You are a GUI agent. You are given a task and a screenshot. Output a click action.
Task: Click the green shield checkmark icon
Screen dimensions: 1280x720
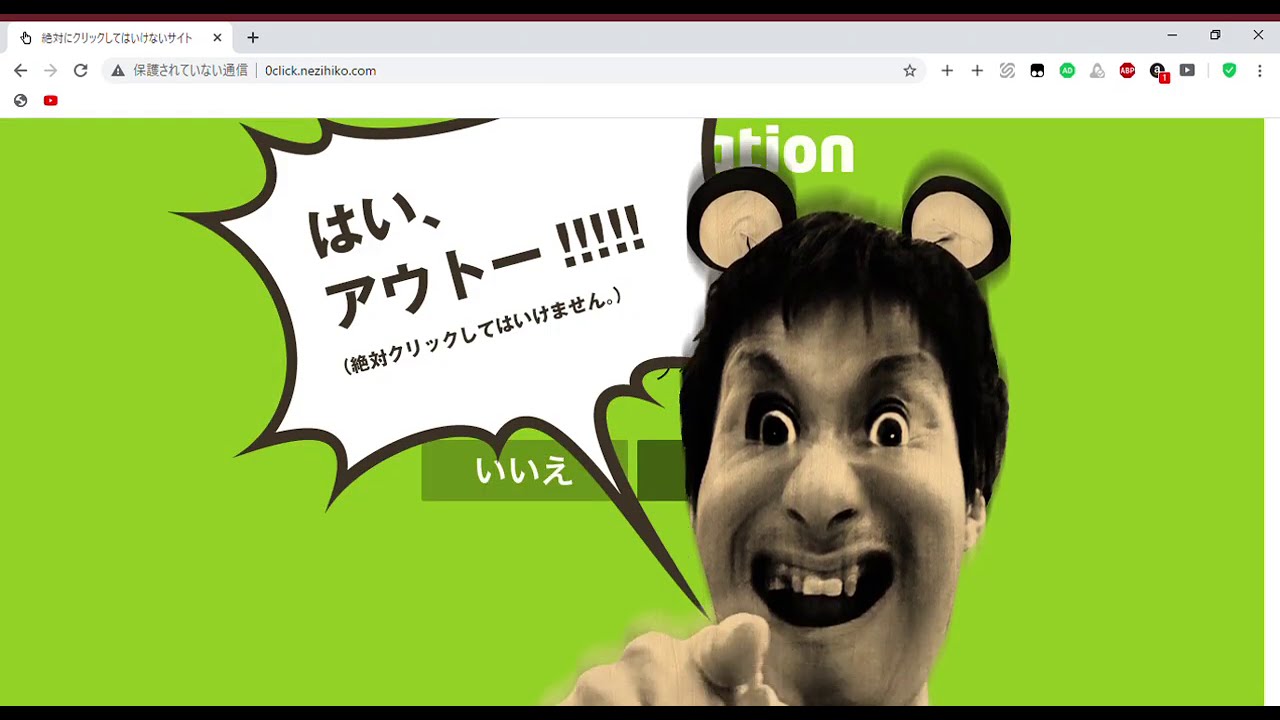click(x=1229, y=71)
